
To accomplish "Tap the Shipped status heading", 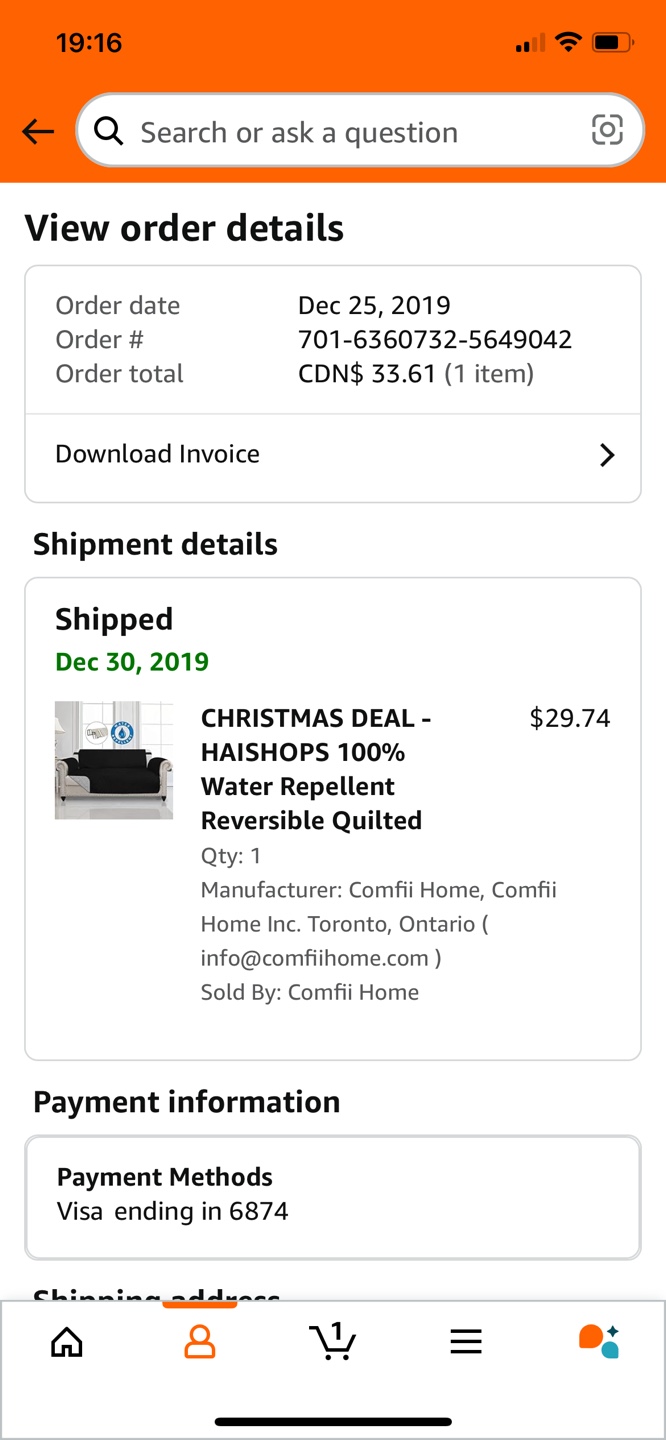I will point(114,620).
